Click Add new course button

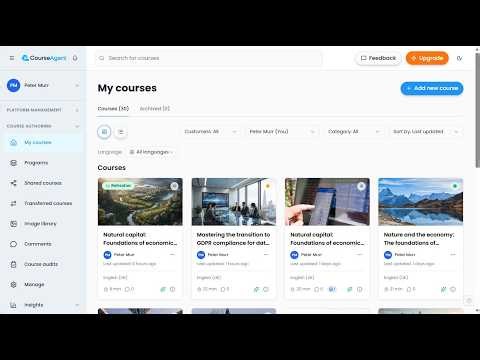pos(432,88)
